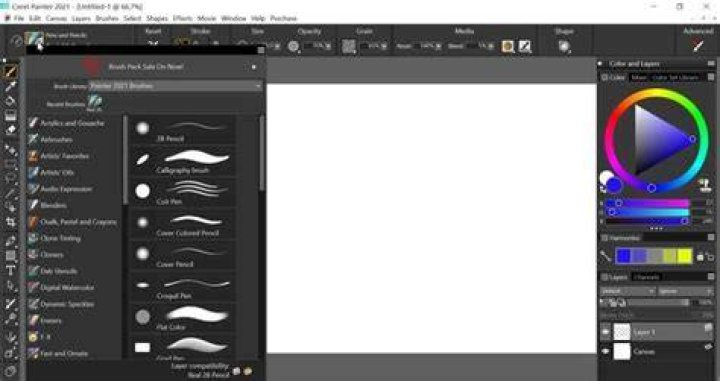Click the Acrylics and Gouache category
This screenshot has height=381, width=720.
coord(74,123)
